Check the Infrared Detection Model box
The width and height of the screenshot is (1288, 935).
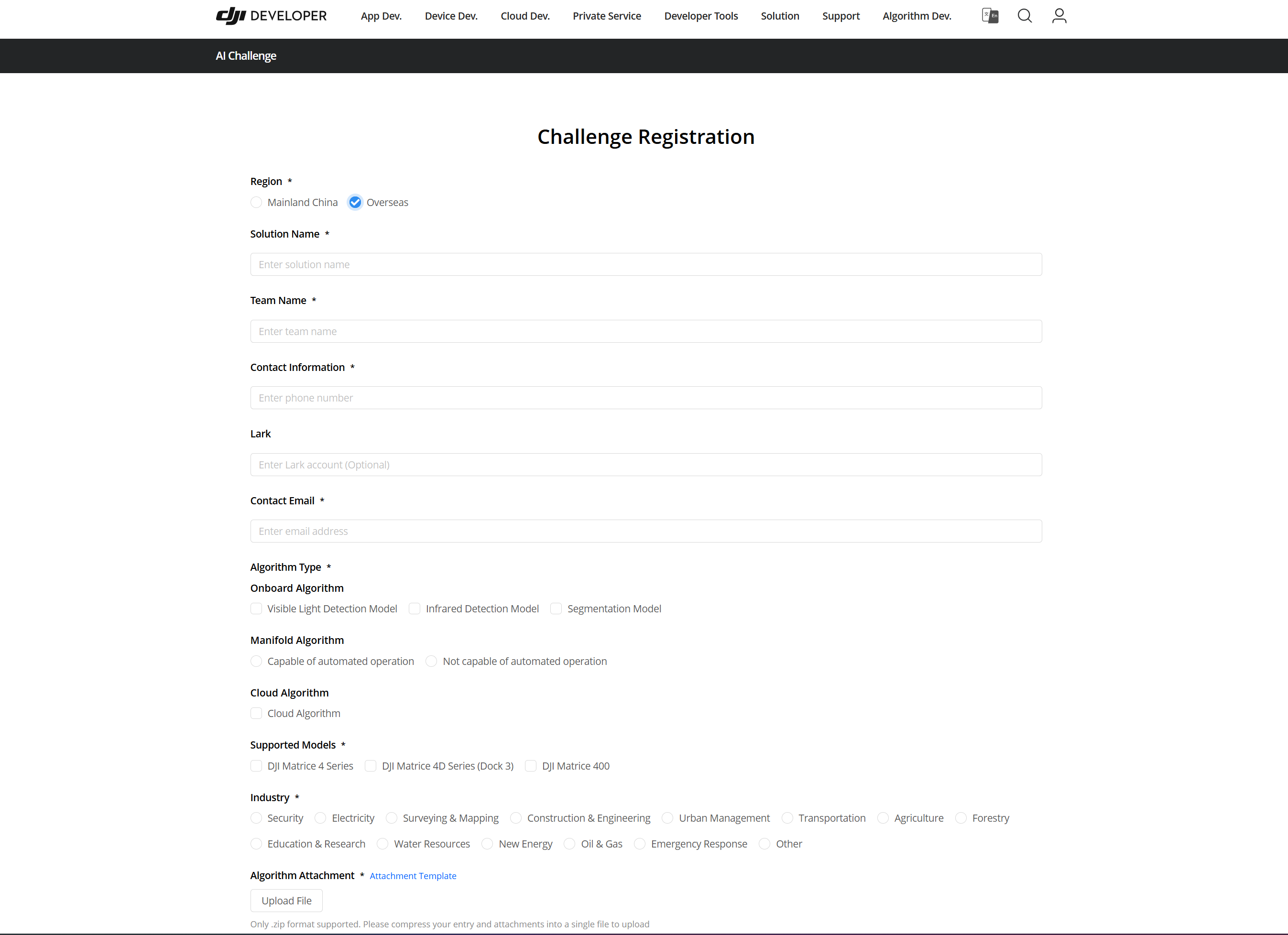pyautogui.click(x=415, y=609)
